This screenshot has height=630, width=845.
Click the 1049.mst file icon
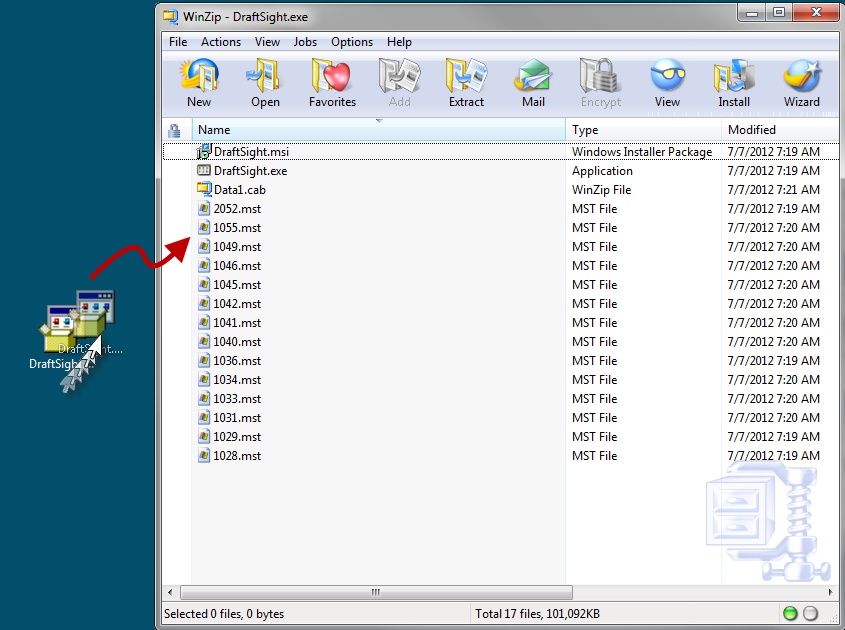pos(204,246)
